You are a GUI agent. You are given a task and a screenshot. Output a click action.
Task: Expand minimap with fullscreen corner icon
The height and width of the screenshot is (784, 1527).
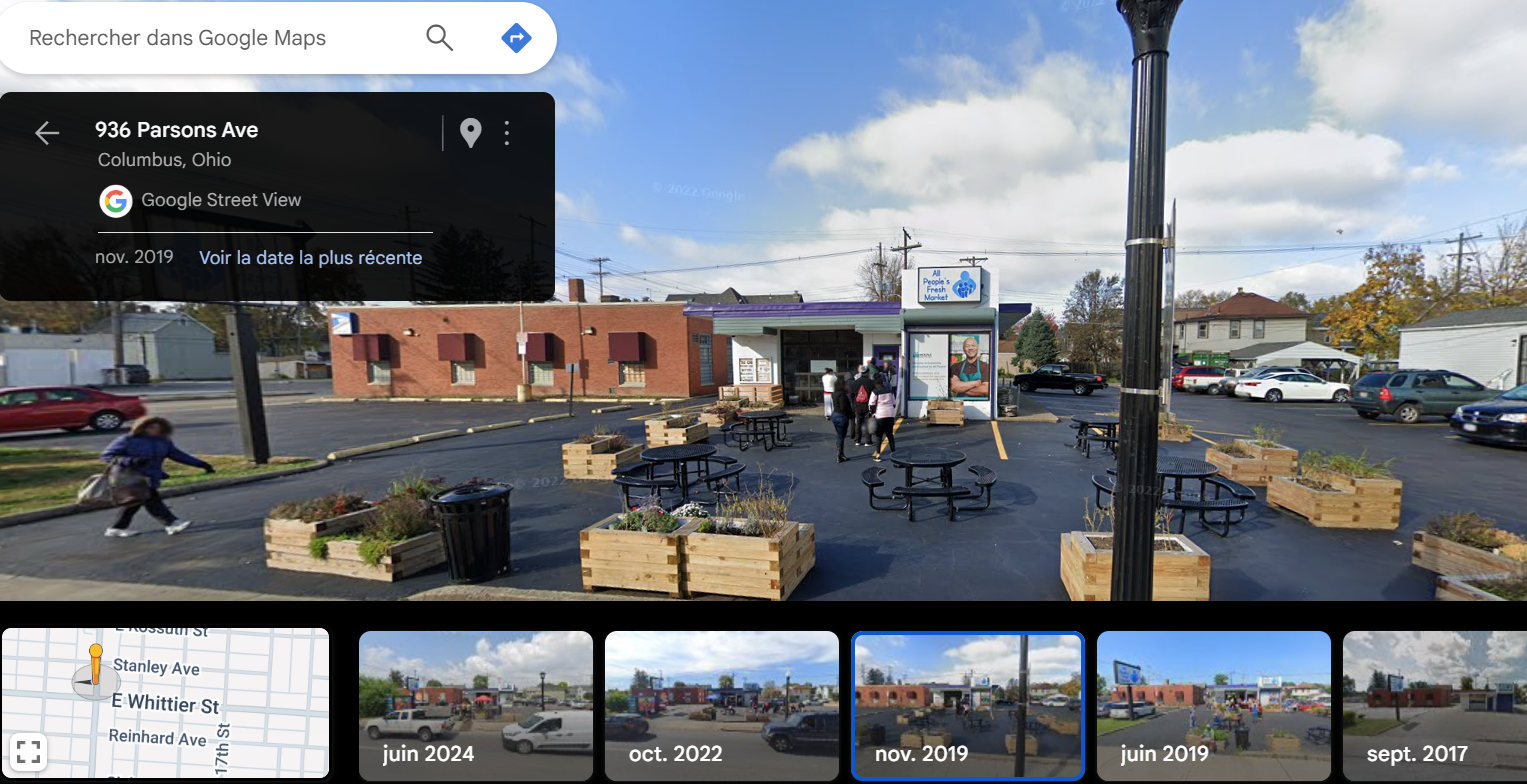(28, 751)
